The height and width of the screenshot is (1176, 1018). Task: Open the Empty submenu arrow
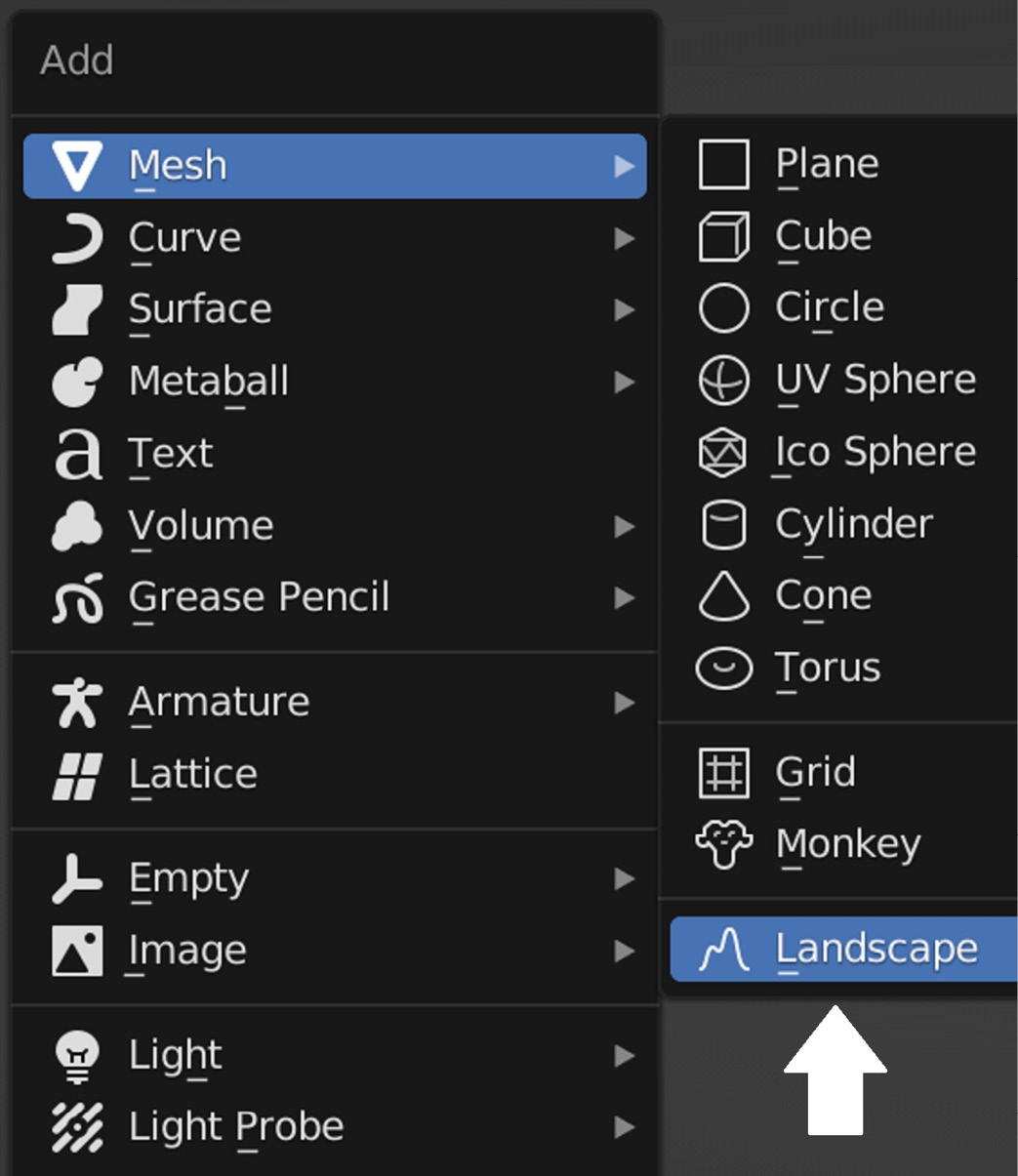pyautogui.click(x=625, y=879)
